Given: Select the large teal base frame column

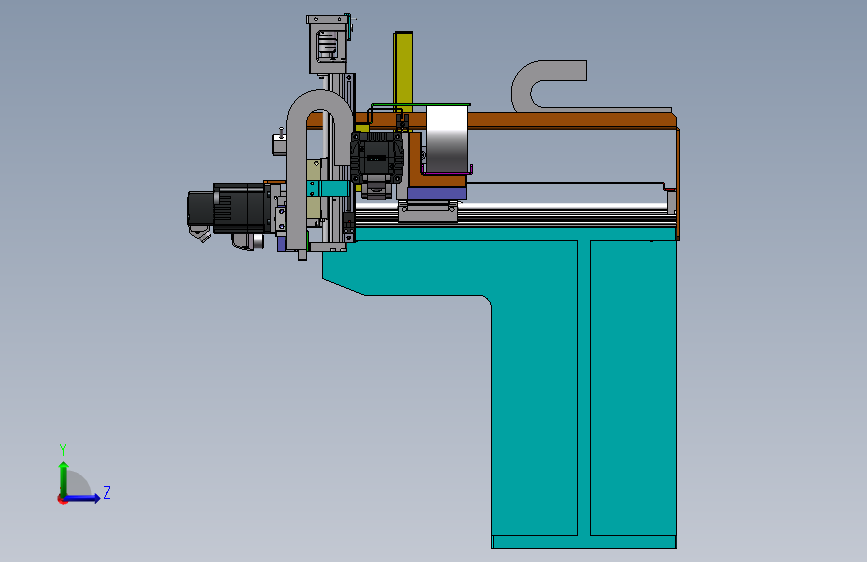Looking at the screenshot, I should [x=583, y=387].
